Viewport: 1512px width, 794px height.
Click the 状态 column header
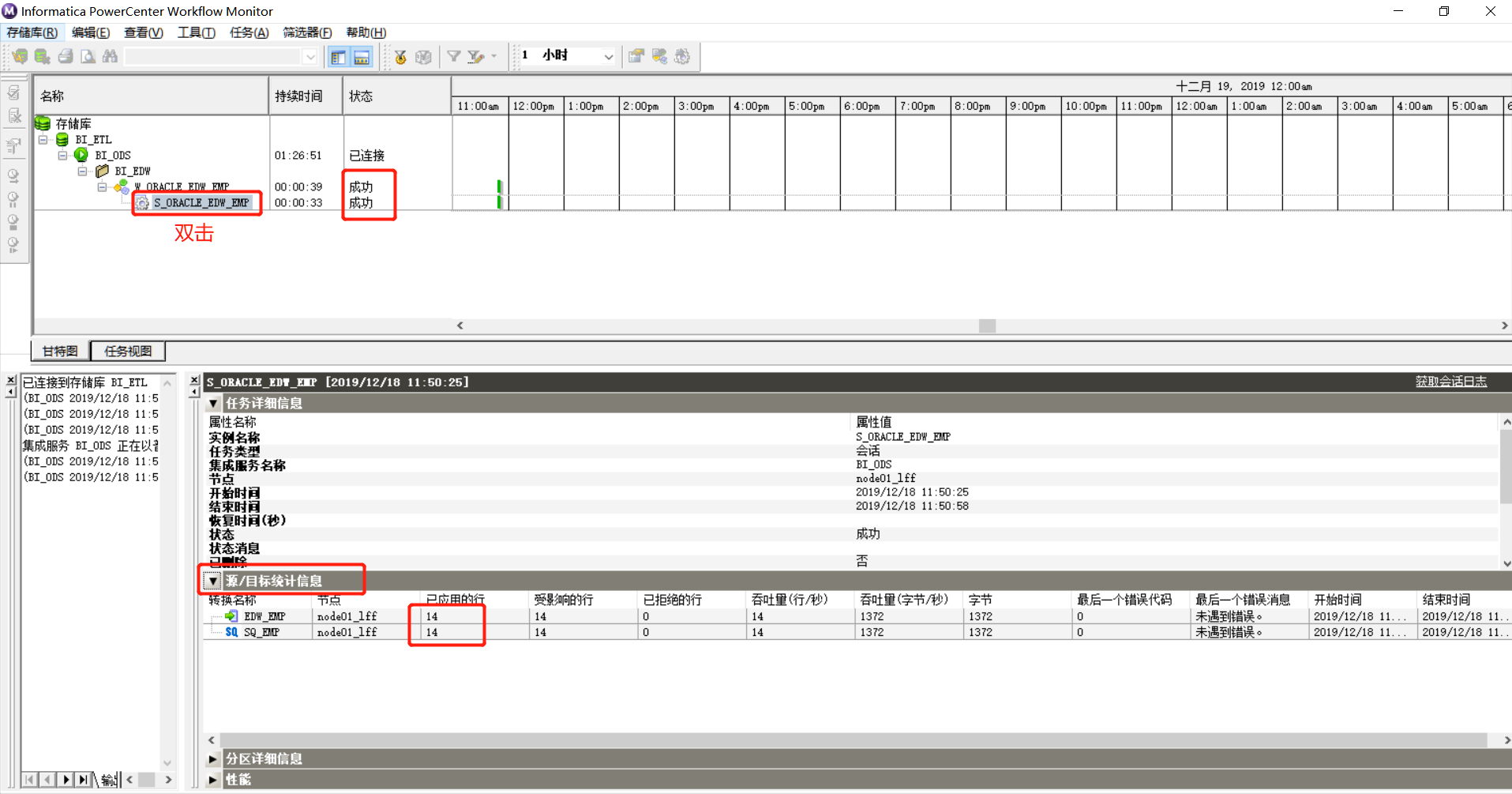point(397,96)
